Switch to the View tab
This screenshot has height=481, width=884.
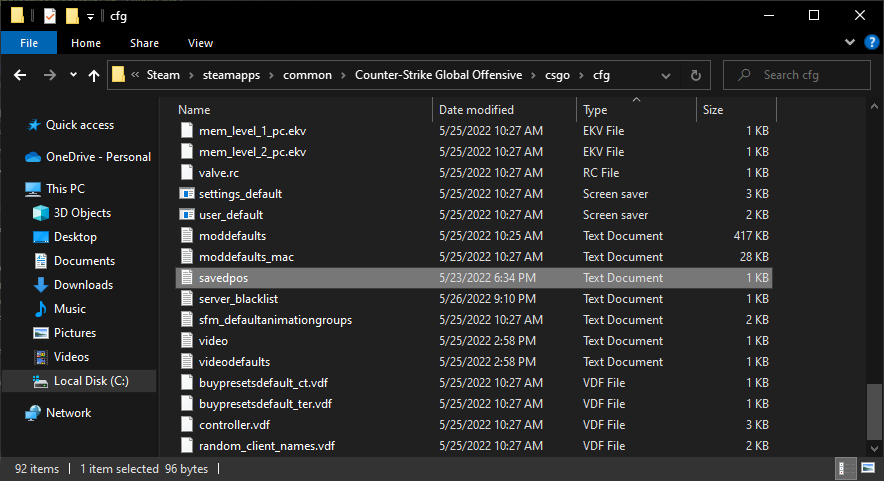tap(200, 43)
